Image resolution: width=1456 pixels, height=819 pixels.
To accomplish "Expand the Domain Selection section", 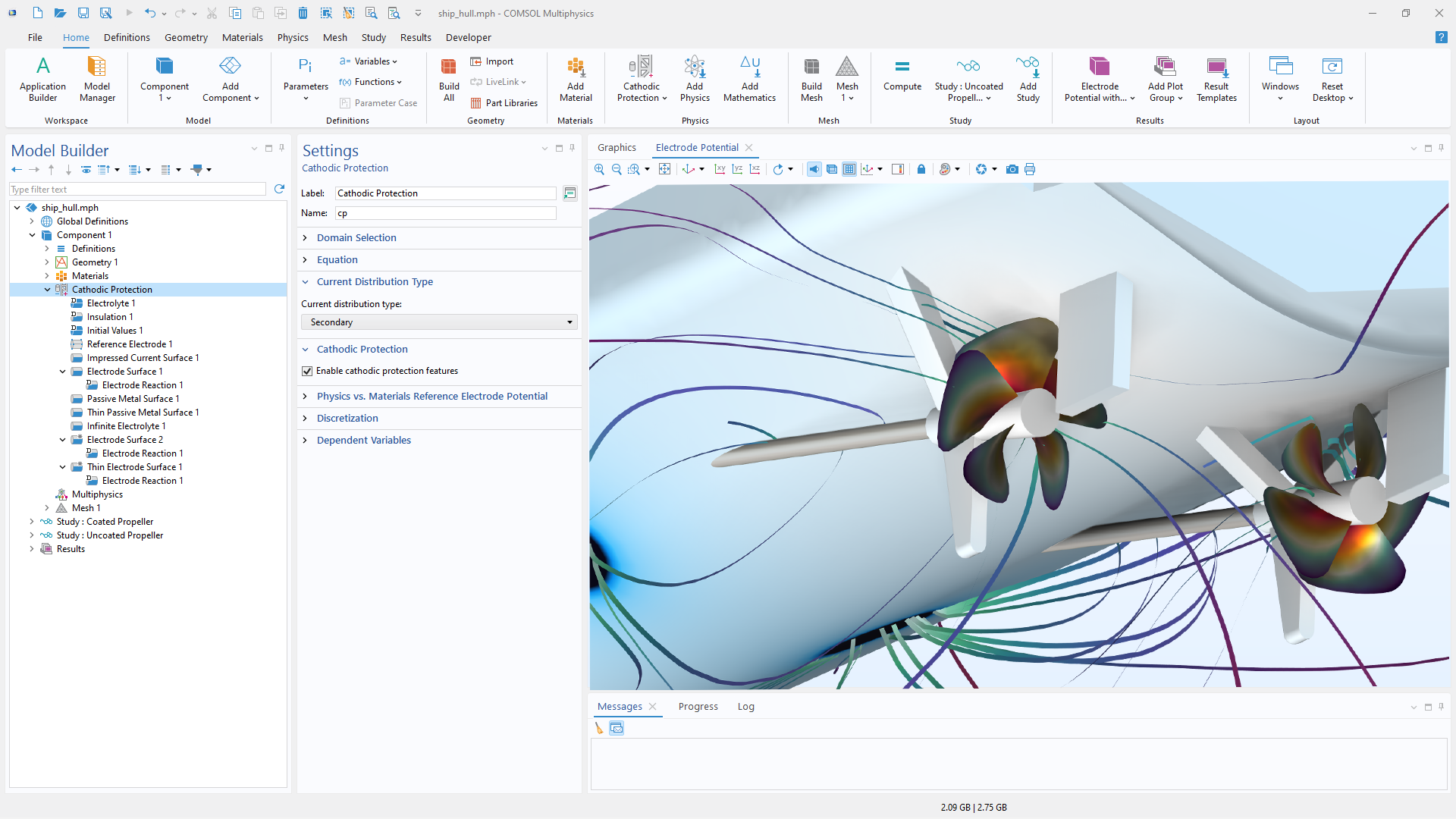I will pyautogui.click(x=356, y=237).
